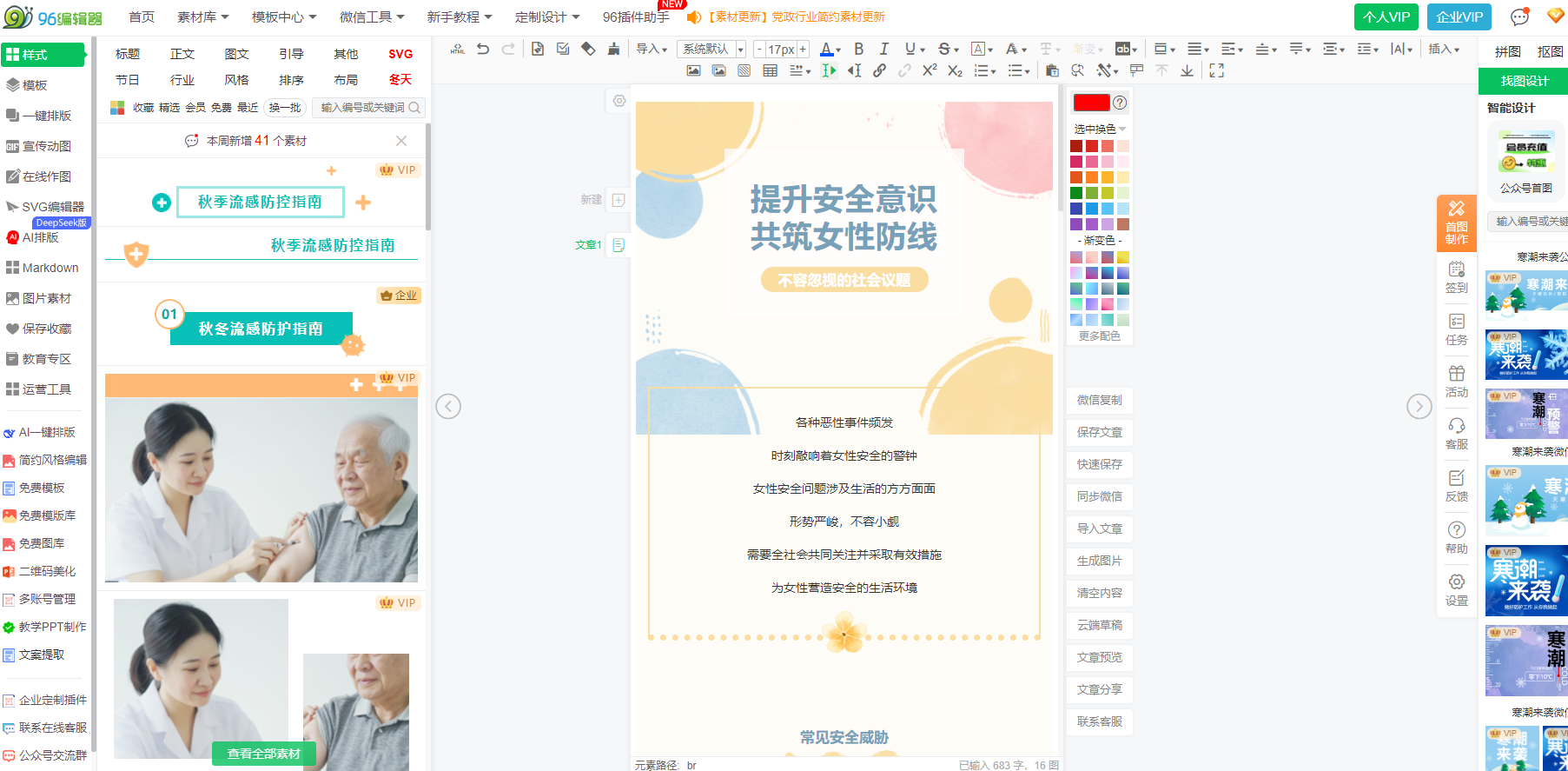Switch to the 图文 category tab
Image resolution: width=1568 pixels, height=771 pixels.
(236, 54)
